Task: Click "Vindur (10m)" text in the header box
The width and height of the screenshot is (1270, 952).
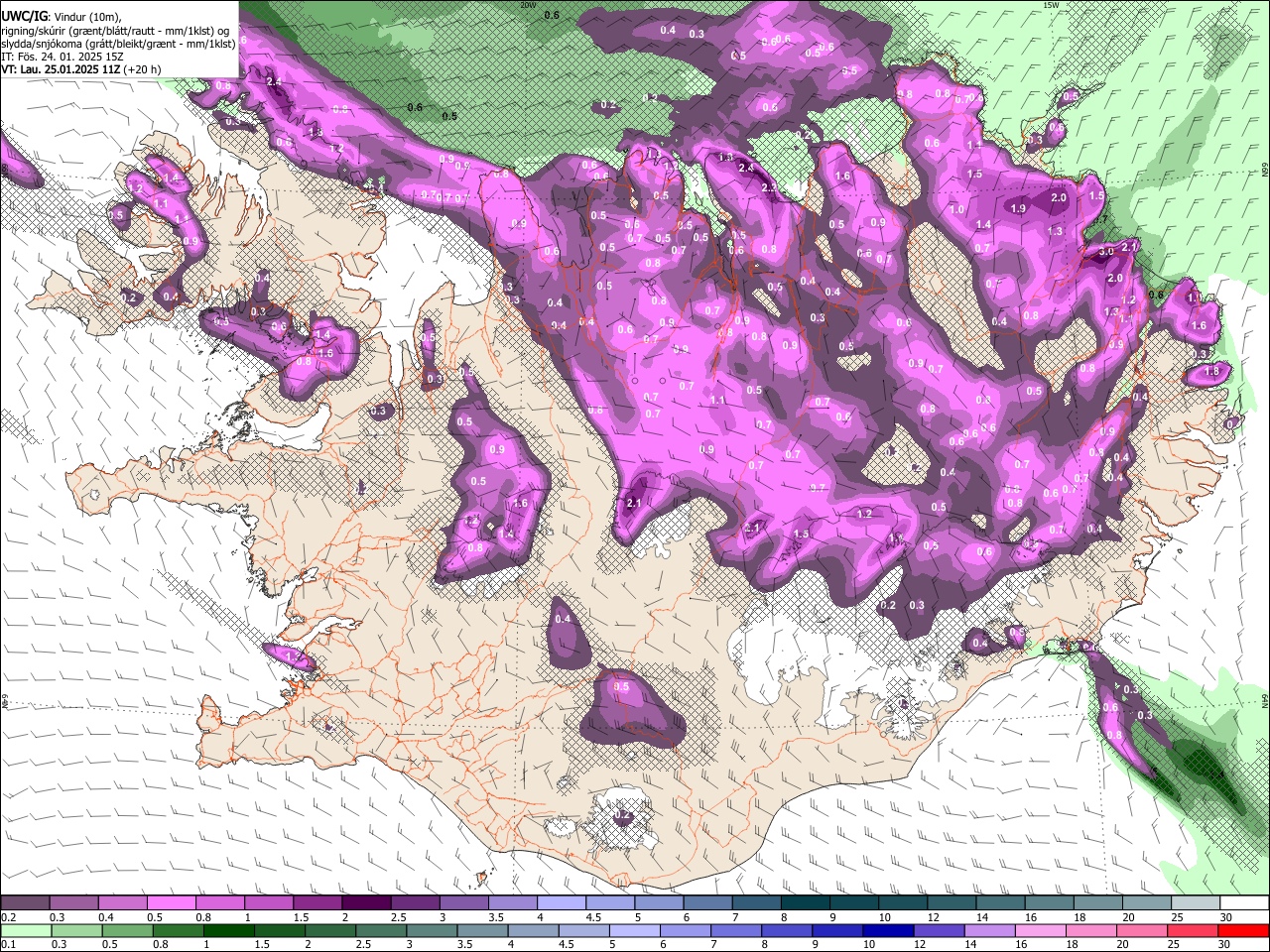Action: click(x=86, y=17)
